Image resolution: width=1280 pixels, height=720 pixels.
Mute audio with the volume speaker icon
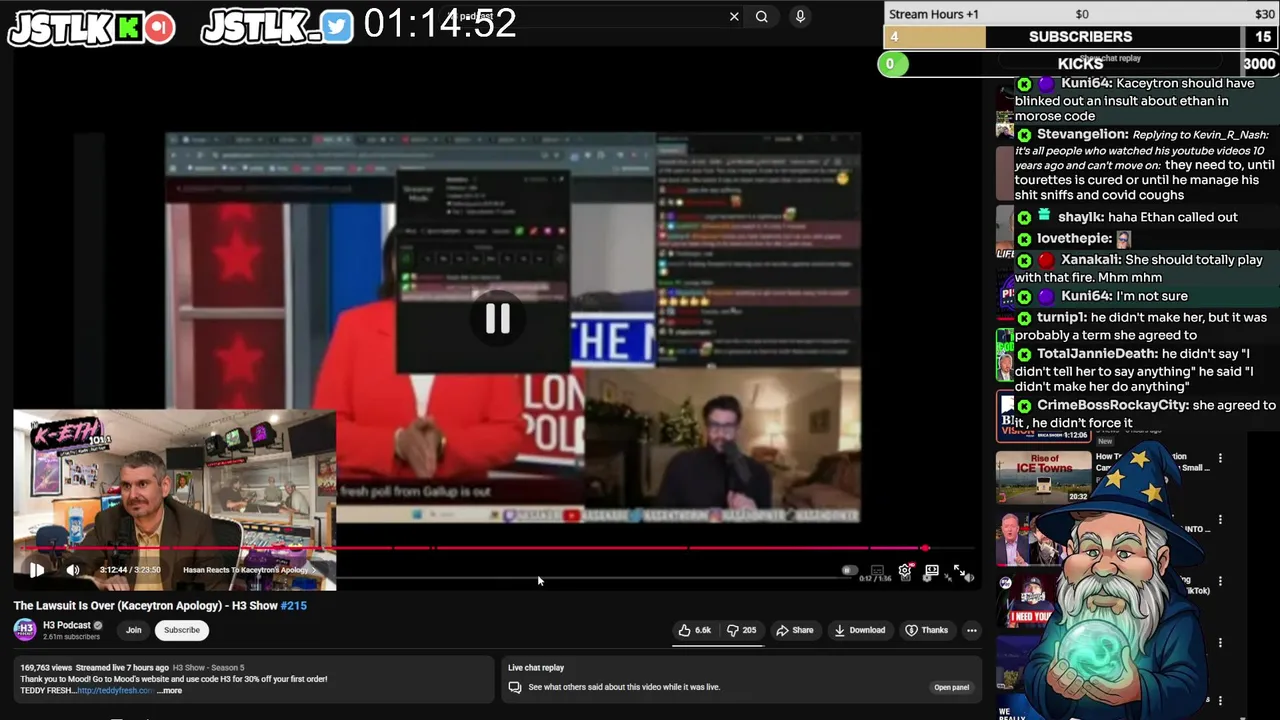[73, 570]
